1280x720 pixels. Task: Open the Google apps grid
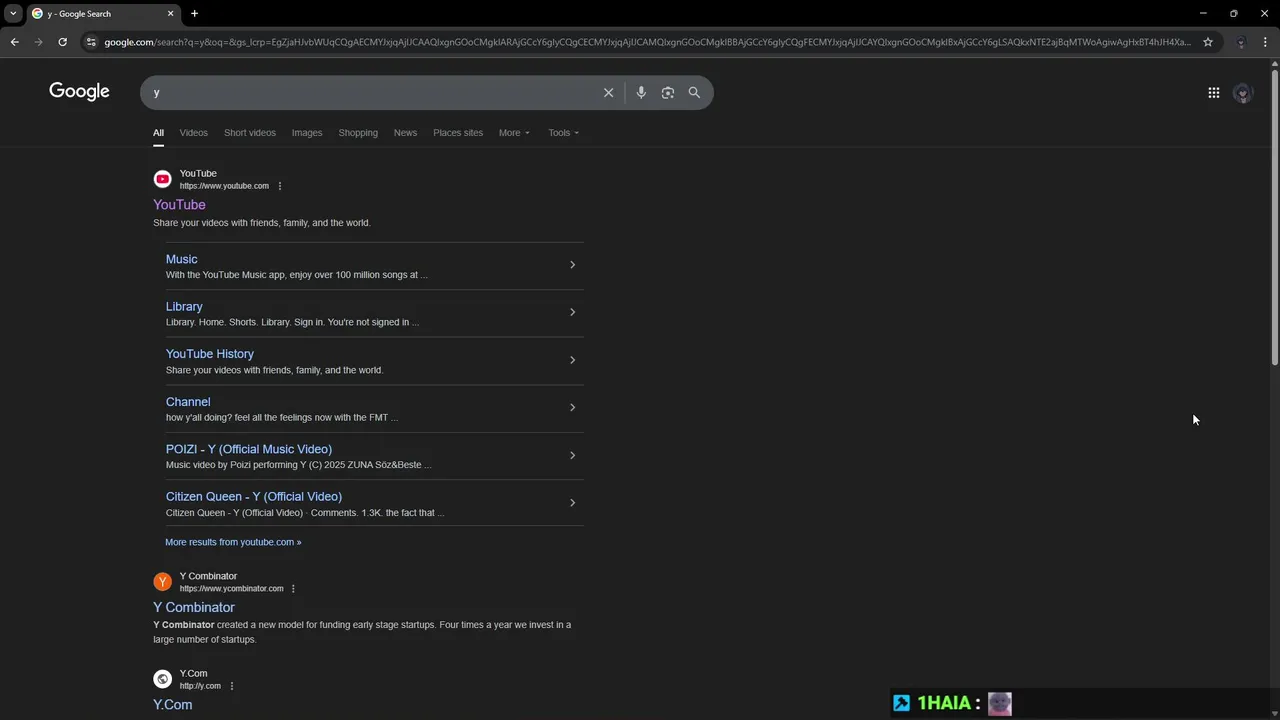[1213, 93]
